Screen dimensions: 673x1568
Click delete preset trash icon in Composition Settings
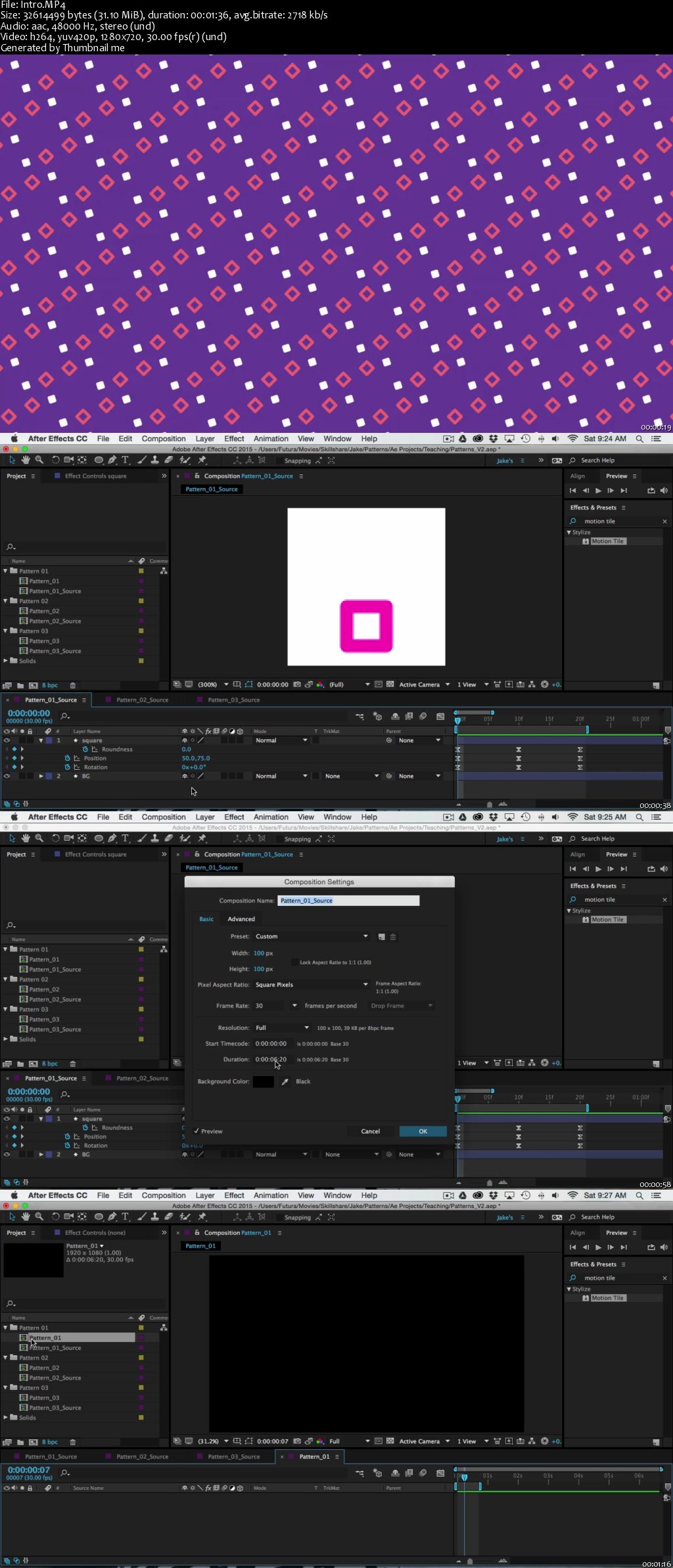(x=393, y=937)
